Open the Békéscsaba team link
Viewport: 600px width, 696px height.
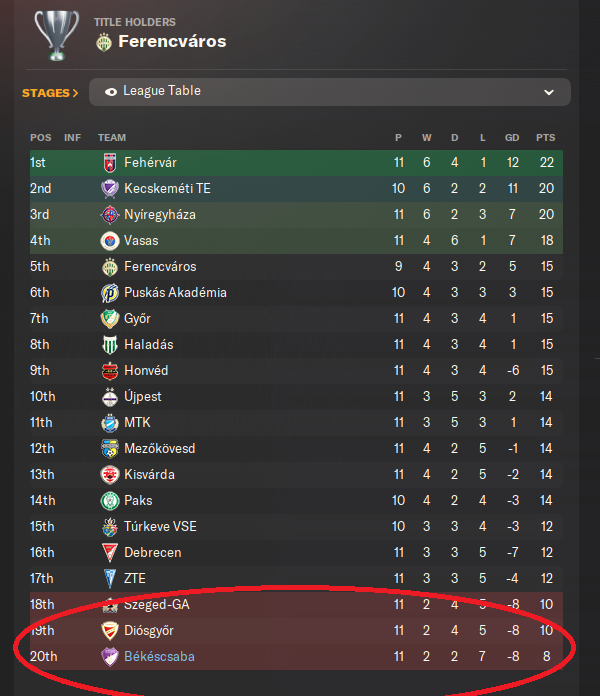click(x=159, y=657)
